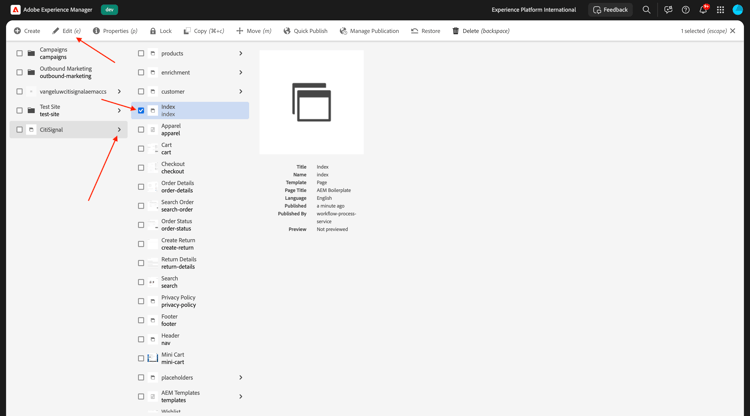Expand the enrichment chevron
Screen dimensions: 750x416
tap(241, 72)
